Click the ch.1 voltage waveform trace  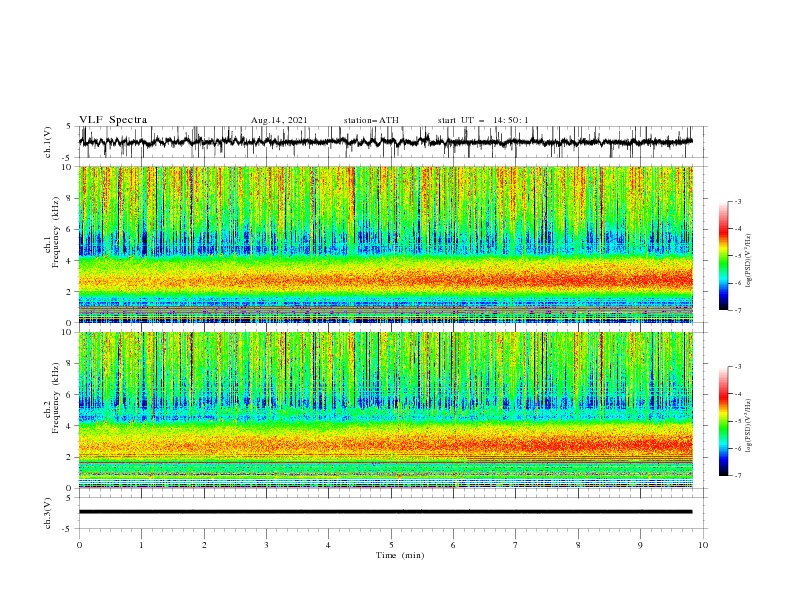click(x=385, y=142)
